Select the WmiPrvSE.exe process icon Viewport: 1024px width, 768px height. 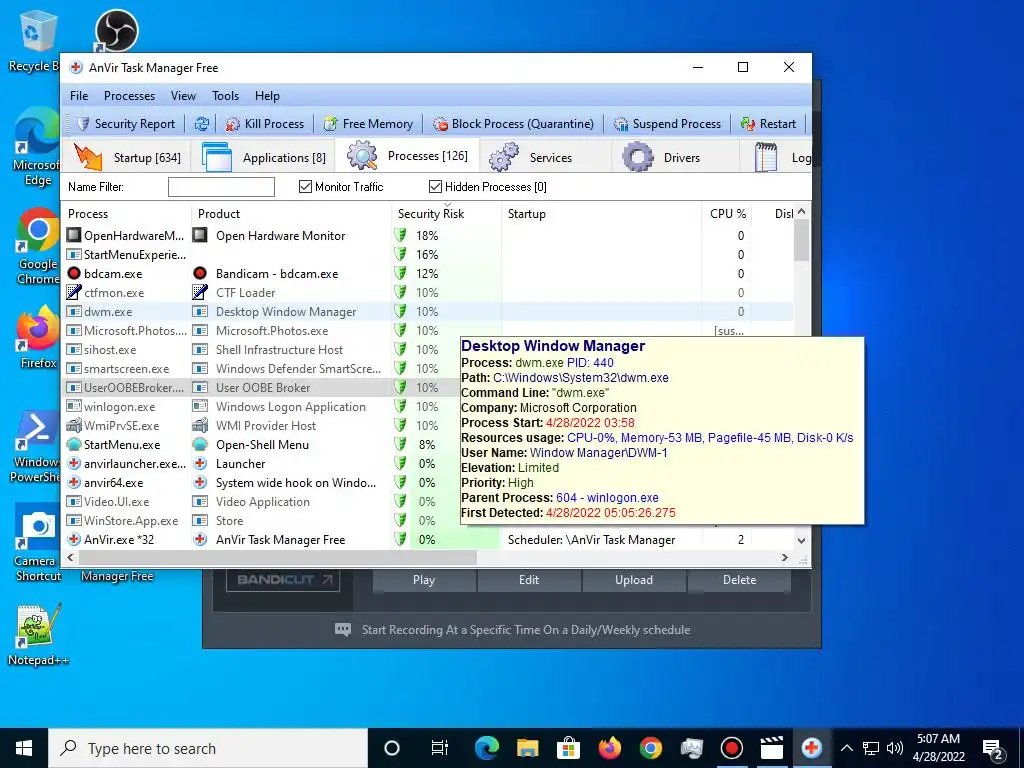[74, 425]
